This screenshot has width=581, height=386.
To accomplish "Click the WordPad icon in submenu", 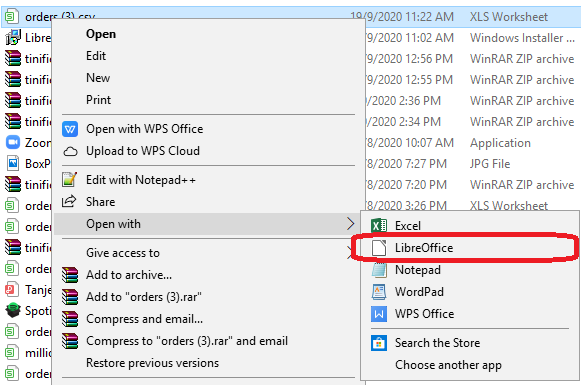I will coord(379,292).
